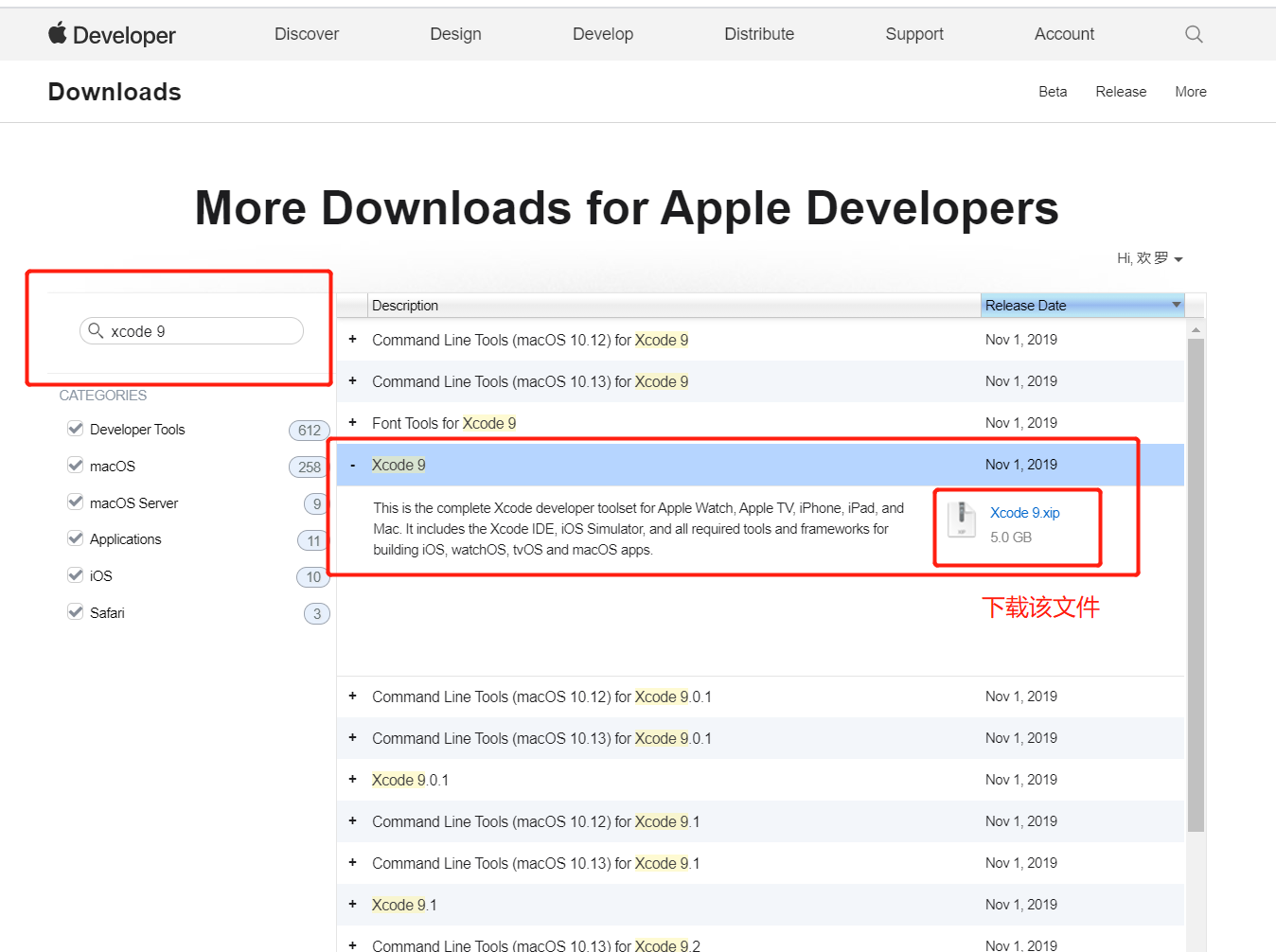Click the 10 count badge for iOS
Screen dimensions: 1276x952
click(x=313, y=577)
